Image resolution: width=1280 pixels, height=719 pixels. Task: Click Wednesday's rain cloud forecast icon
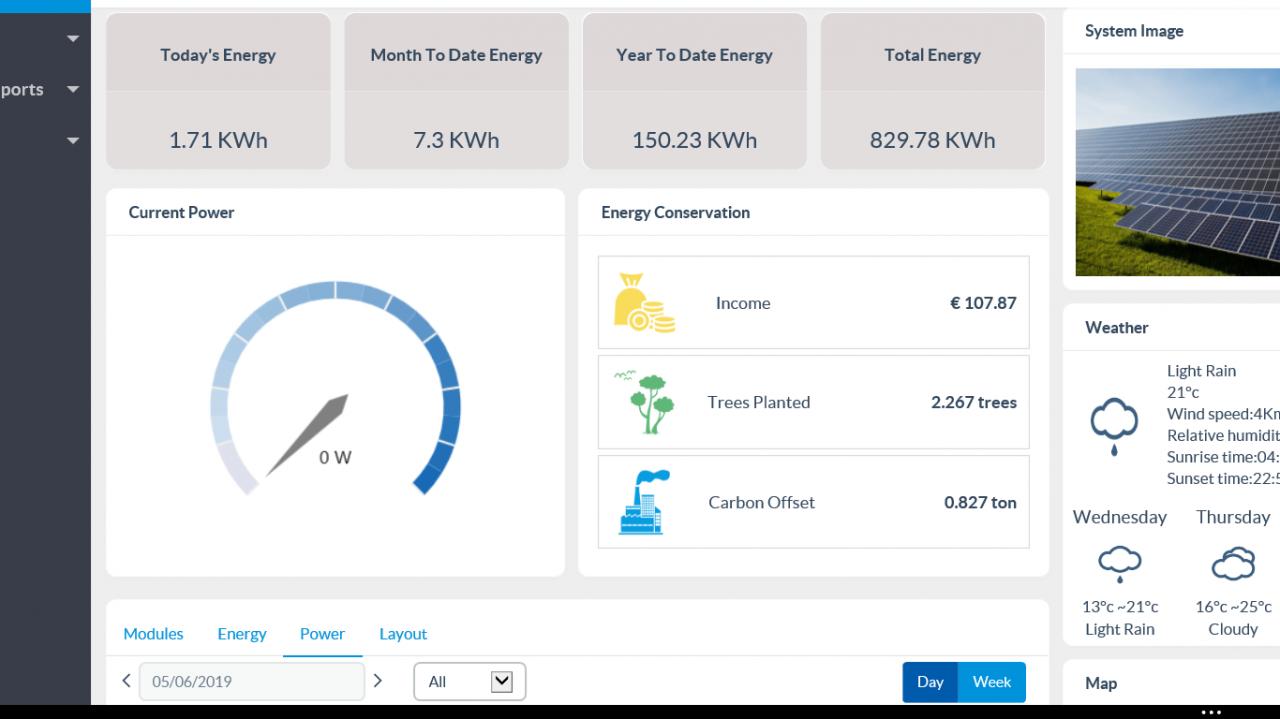click(x=1120, y=565)
